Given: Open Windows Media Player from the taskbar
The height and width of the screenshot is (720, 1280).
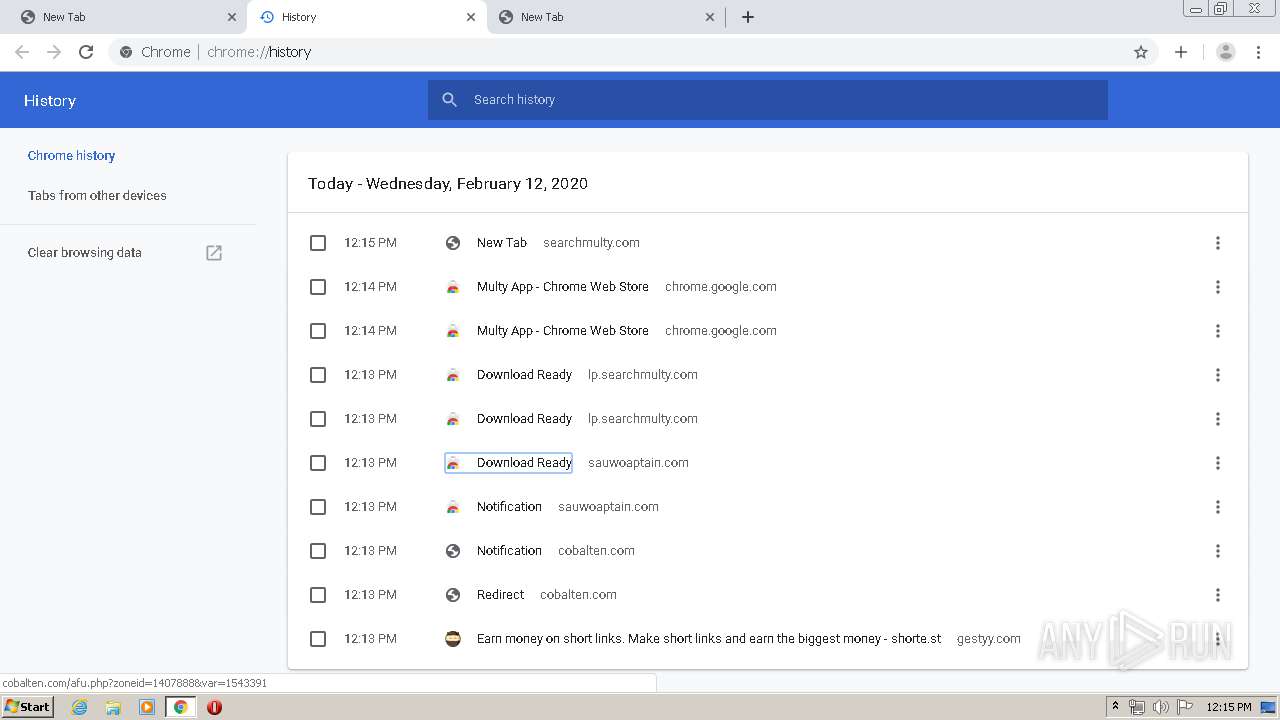Looking at the screenshot, I should (147, 707).
